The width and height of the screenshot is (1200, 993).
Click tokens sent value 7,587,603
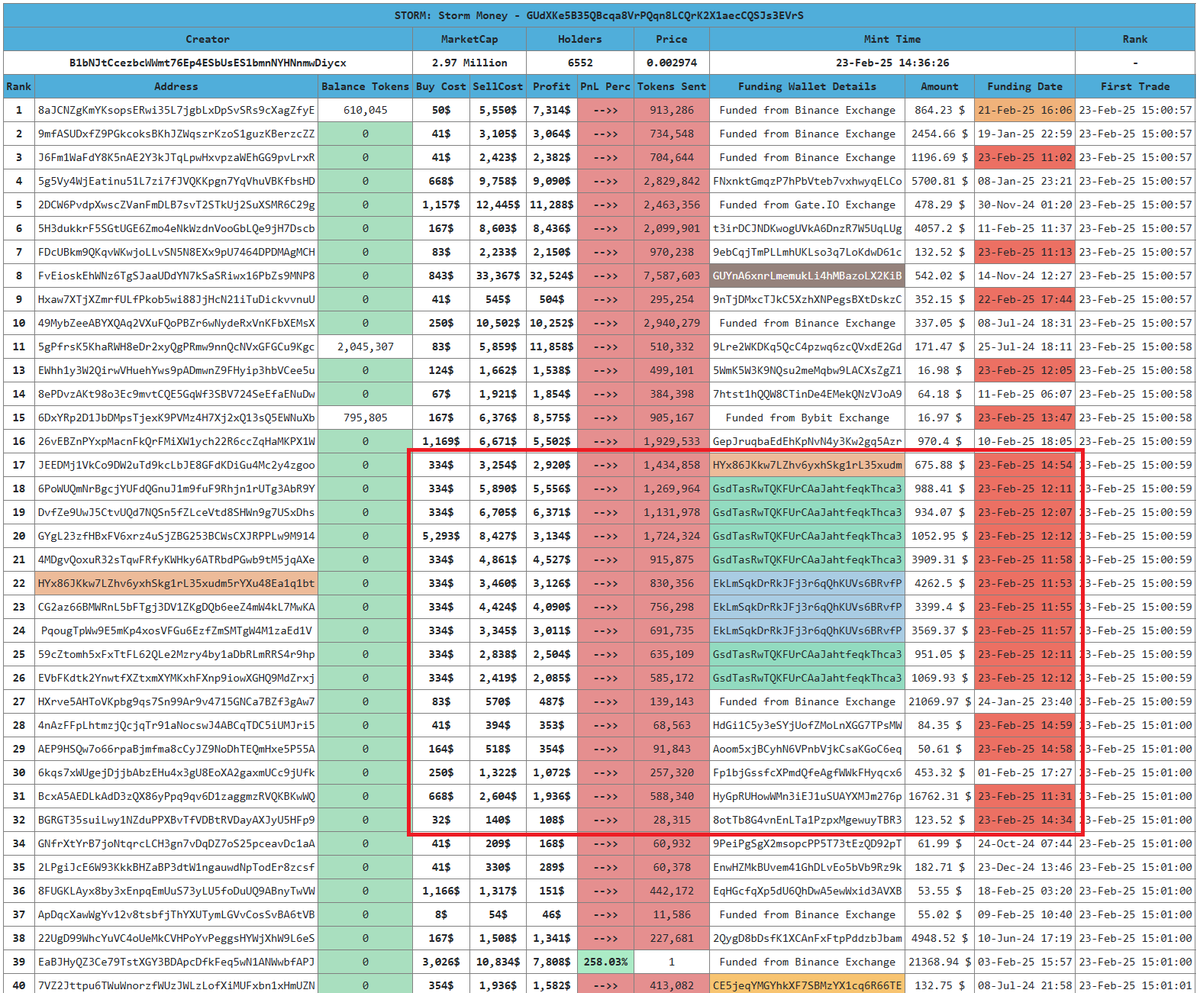(x=672, y=276)
